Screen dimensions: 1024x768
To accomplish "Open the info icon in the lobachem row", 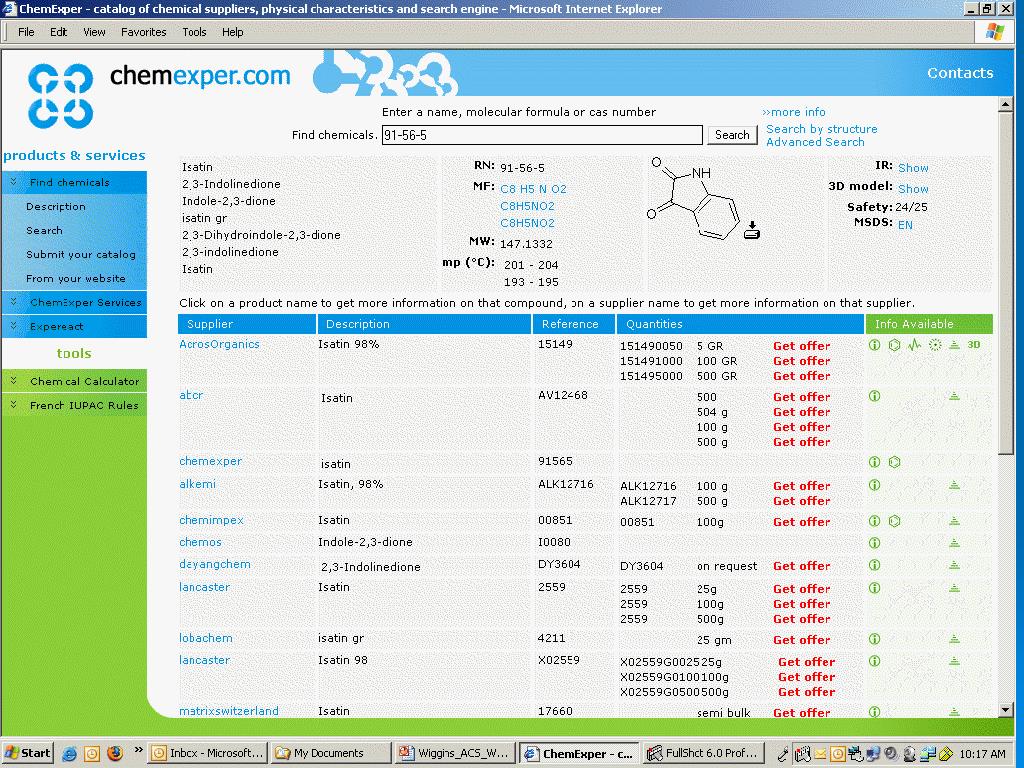I will (874, 639).
